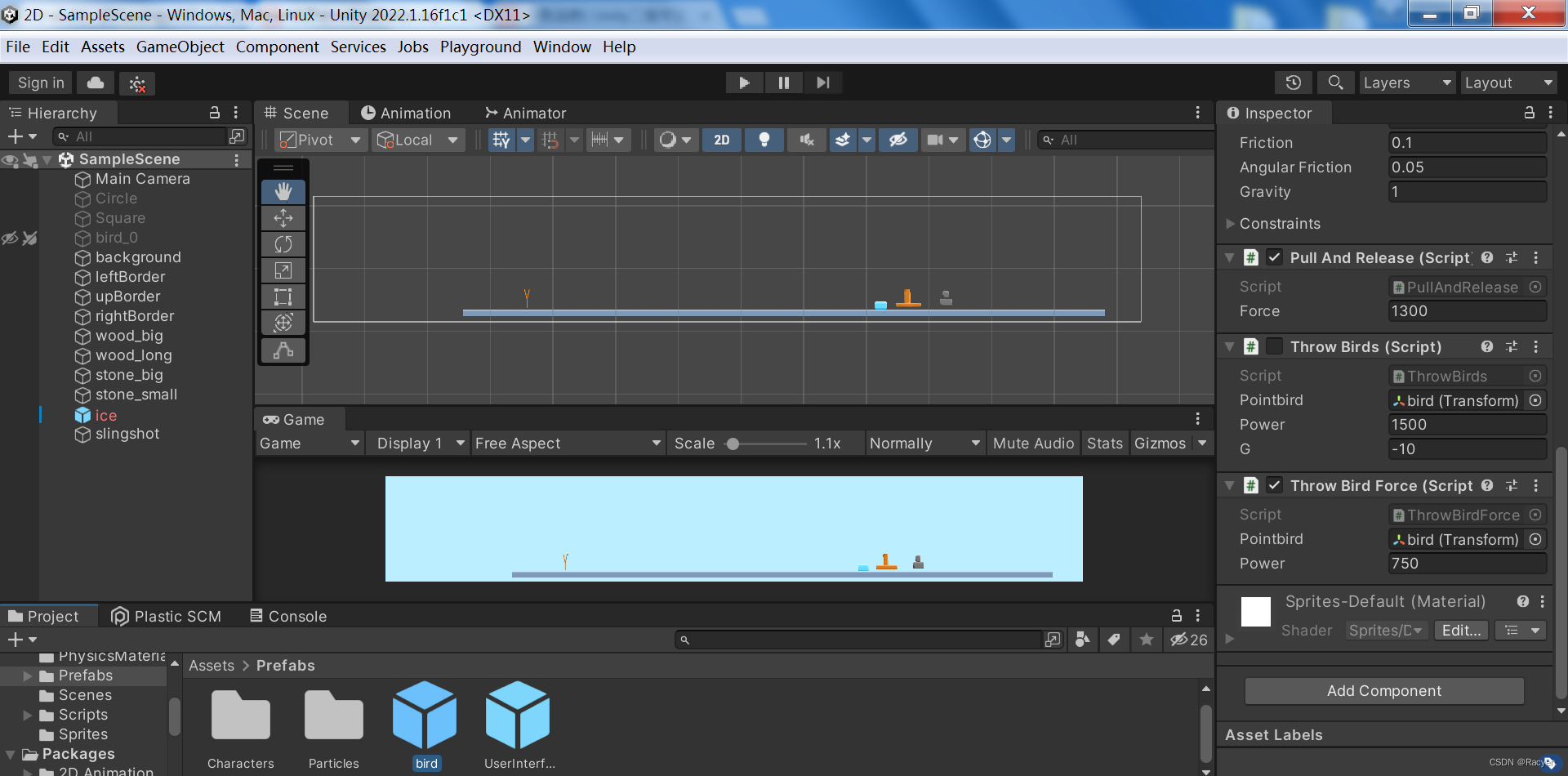Viewport: 1568px width, 776px height.
Task: Click the Add Component button
Action: click(1384, 690)
